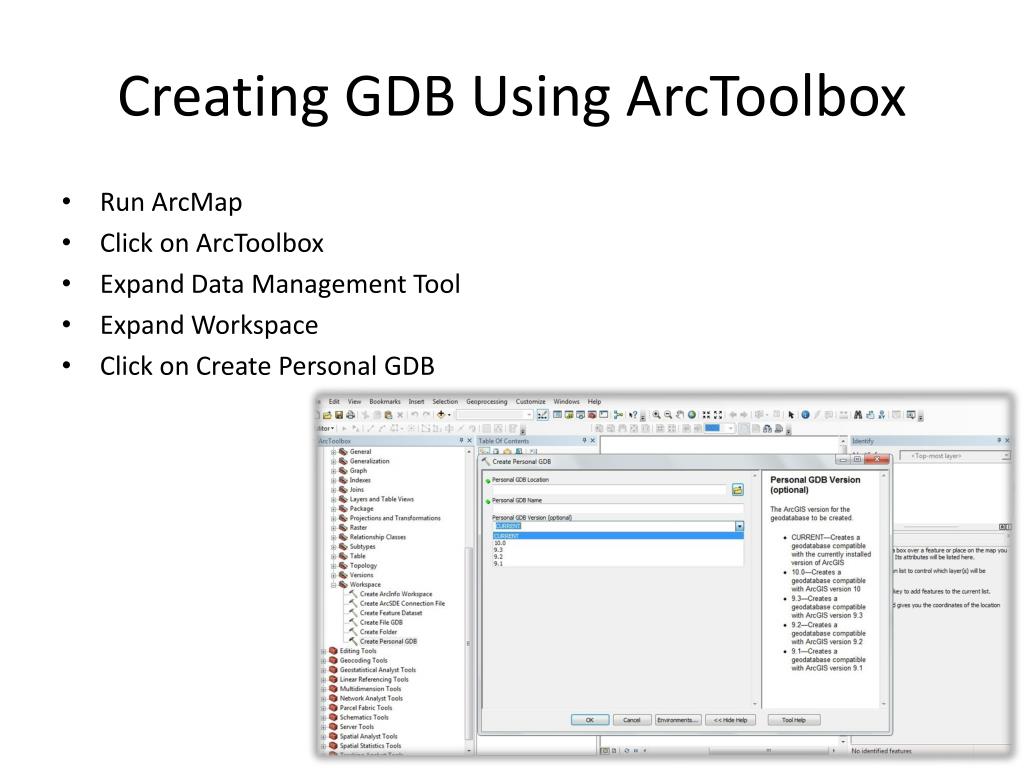Click the Environments... button
Image resolution: width=1024 pixels, height=768 pixels.
point(678,720)
